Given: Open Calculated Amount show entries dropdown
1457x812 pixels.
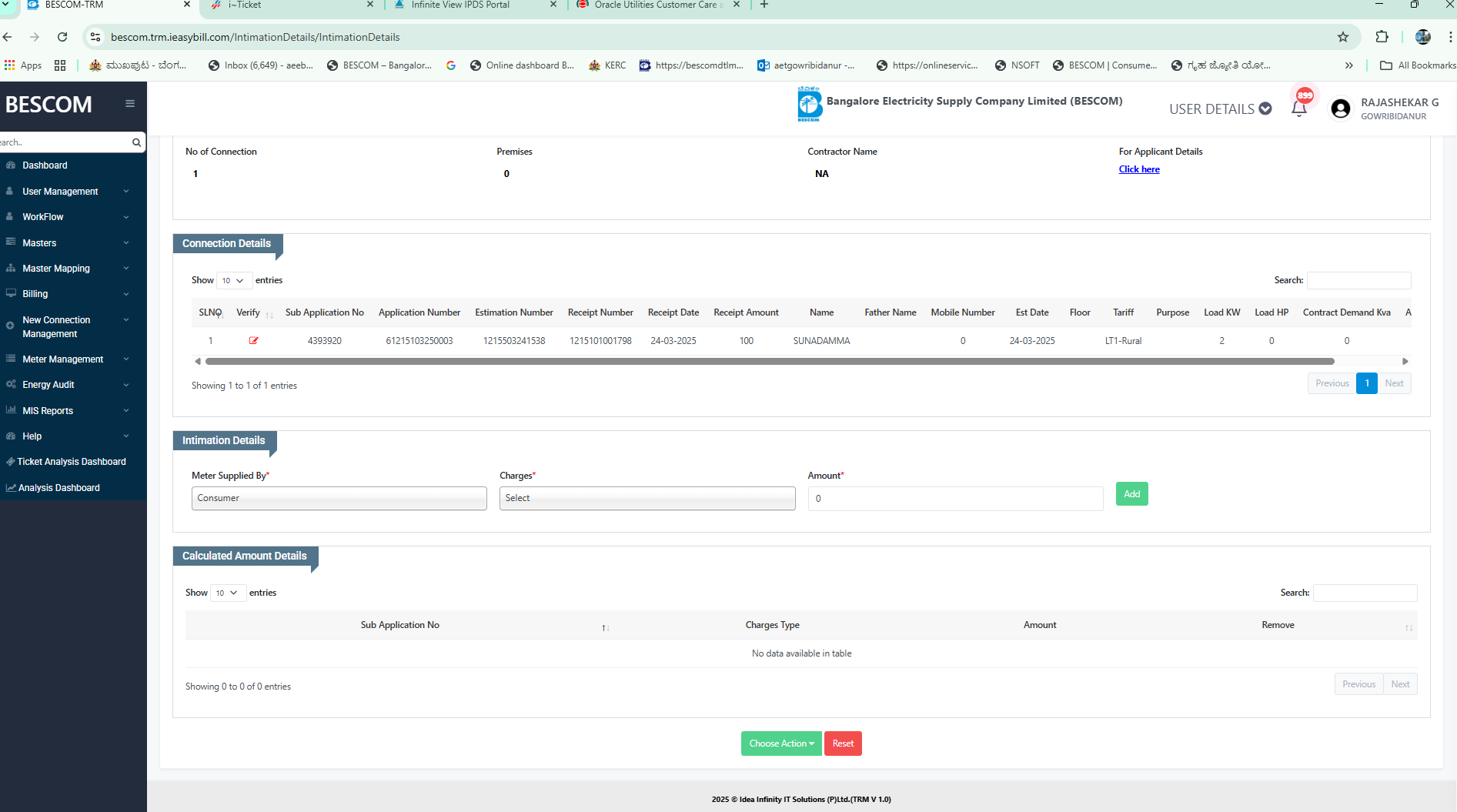Looking at the screenshot, I should click(228, 593).
